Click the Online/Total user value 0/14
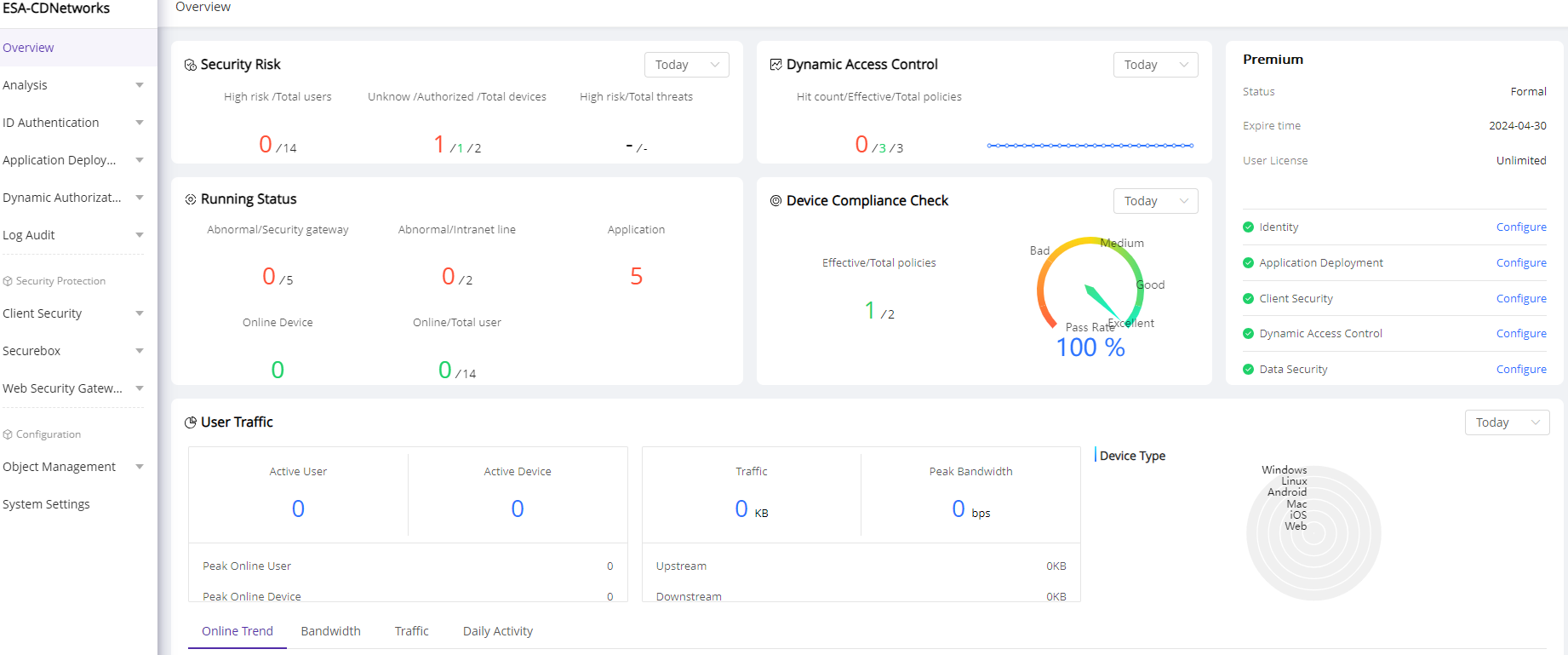 point(457,371)
